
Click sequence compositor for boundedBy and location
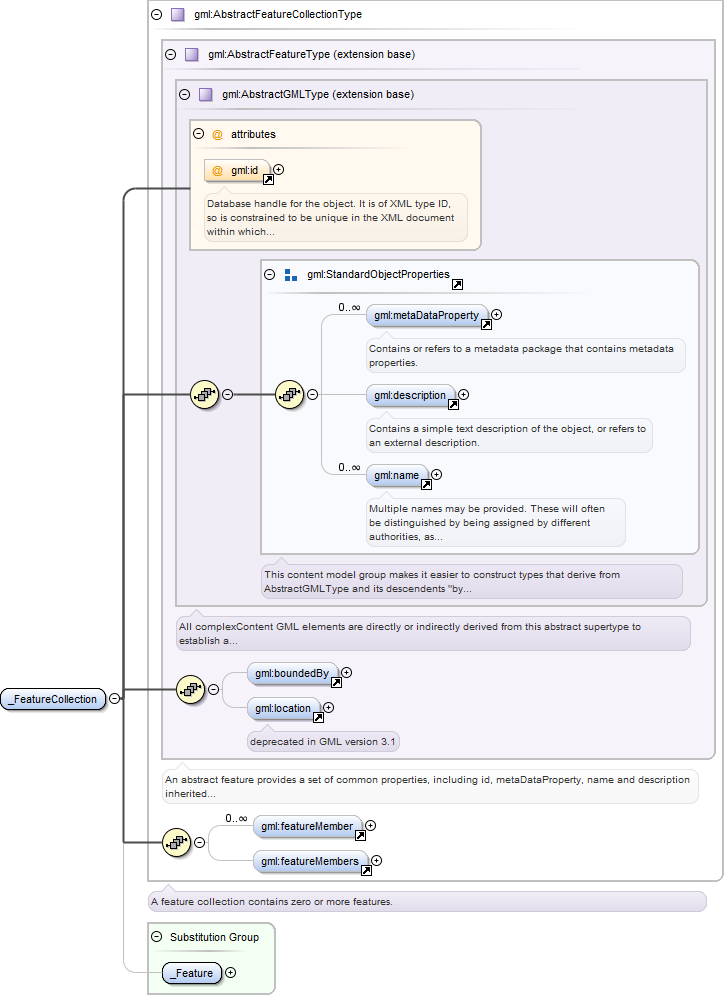191,689
